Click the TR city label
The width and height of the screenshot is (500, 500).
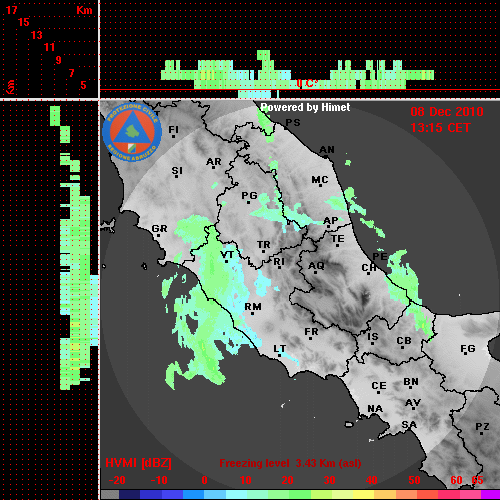(264, 245)
